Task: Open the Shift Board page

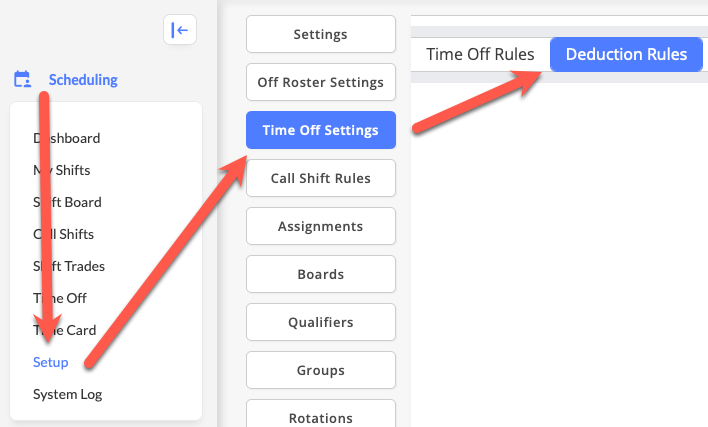Action: 67,202
